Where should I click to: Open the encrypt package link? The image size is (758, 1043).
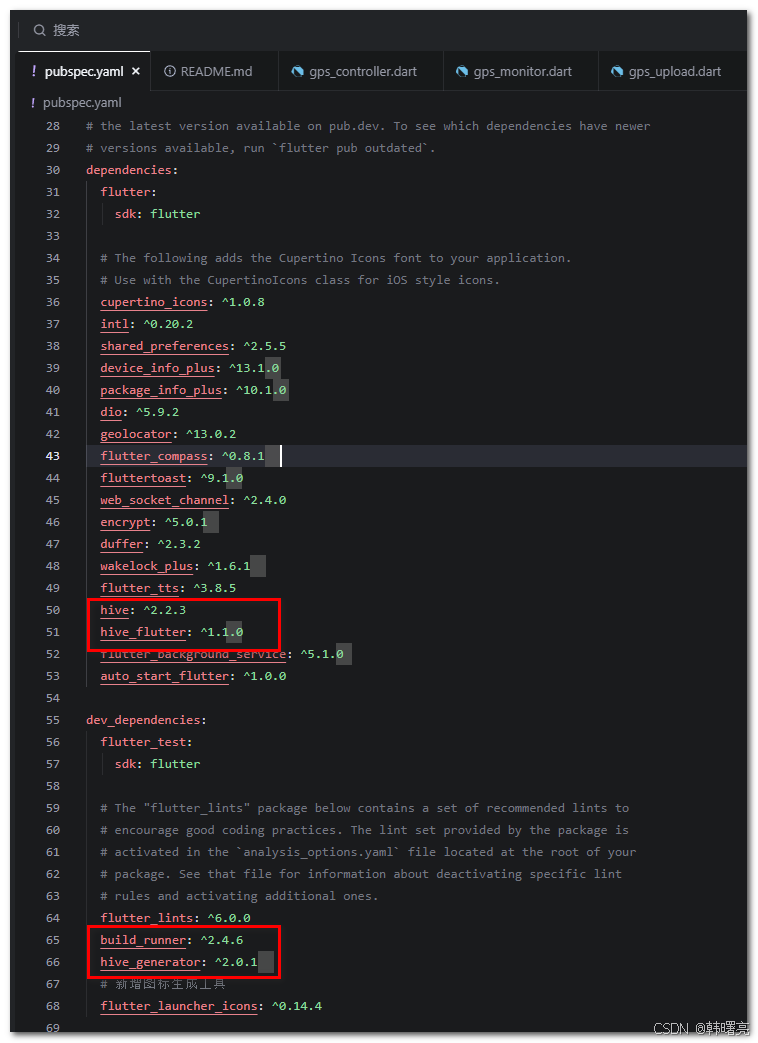pyautogui.click(x=125, y=522)
